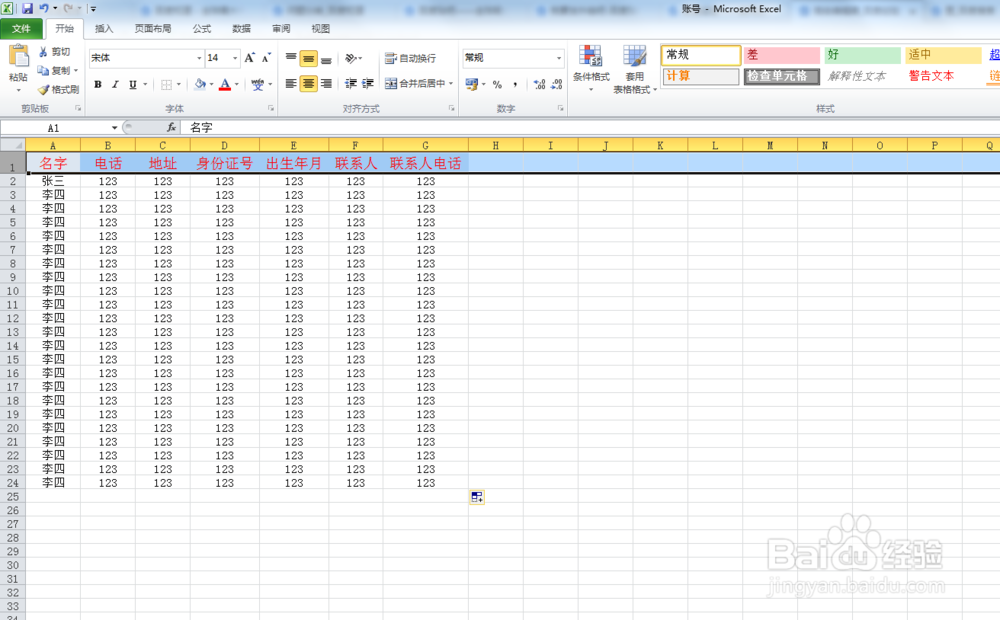Align text left in the cell
This screenshot has width=1000, height=620.
coord(291,84)
